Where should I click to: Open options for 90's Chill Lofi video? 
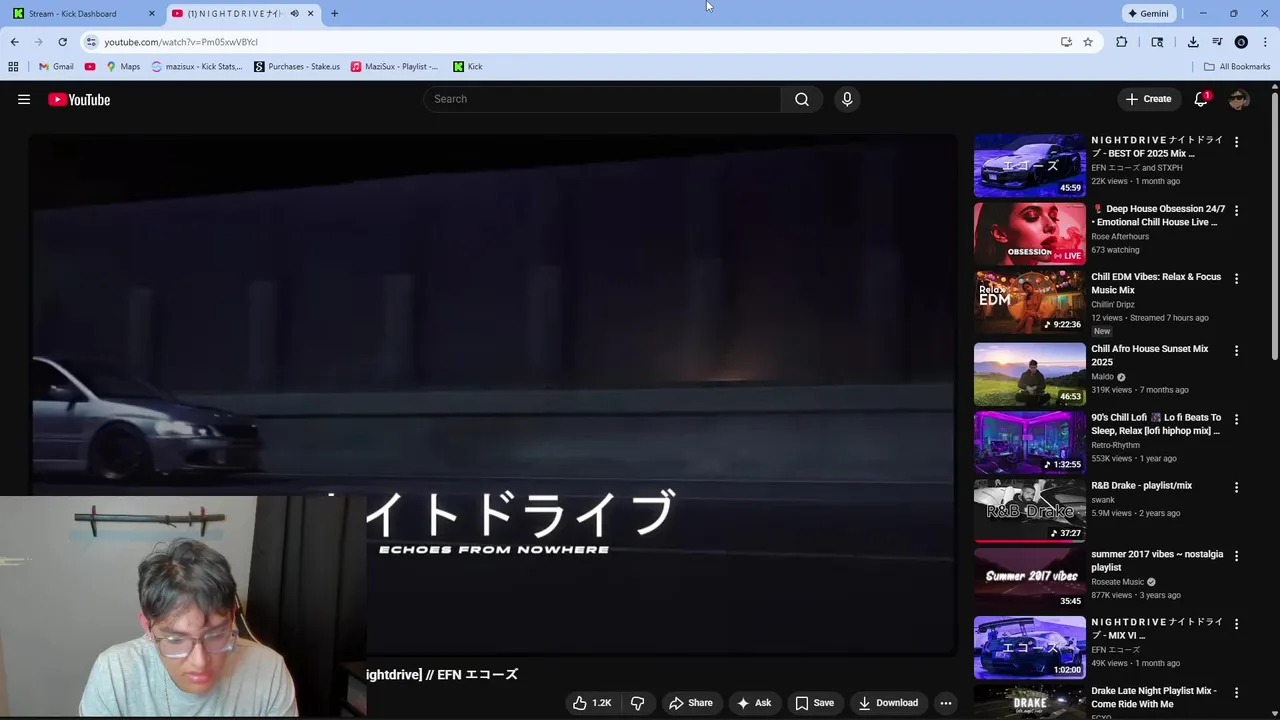(x=1236, y=419)
